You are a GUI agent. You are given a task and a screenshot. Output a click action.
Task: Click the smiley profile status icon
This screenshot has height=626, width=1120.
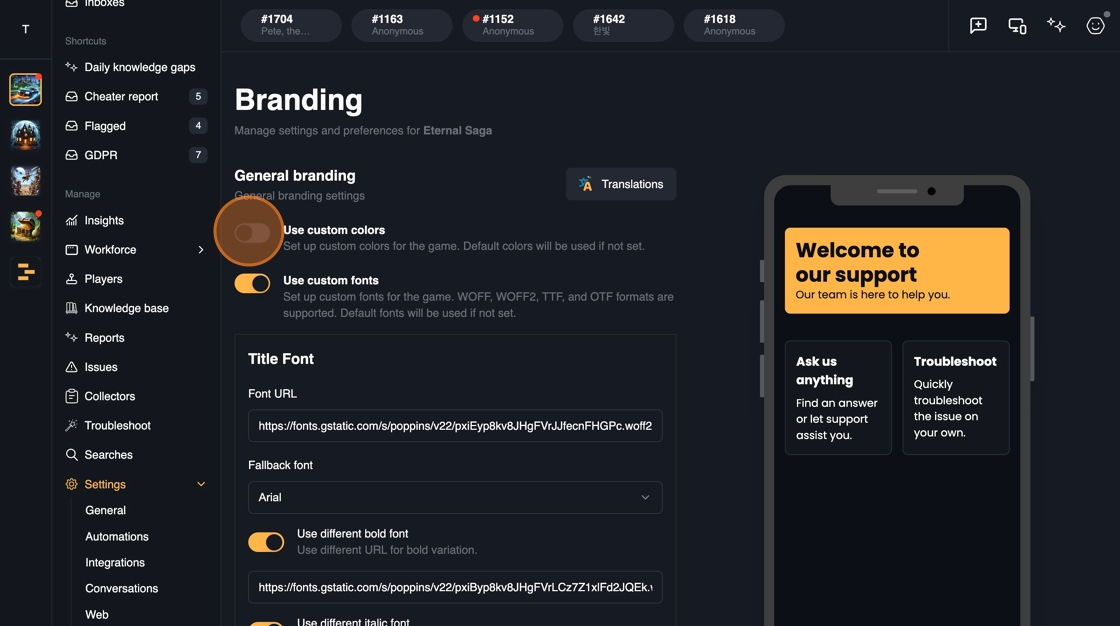[1096, 26]
